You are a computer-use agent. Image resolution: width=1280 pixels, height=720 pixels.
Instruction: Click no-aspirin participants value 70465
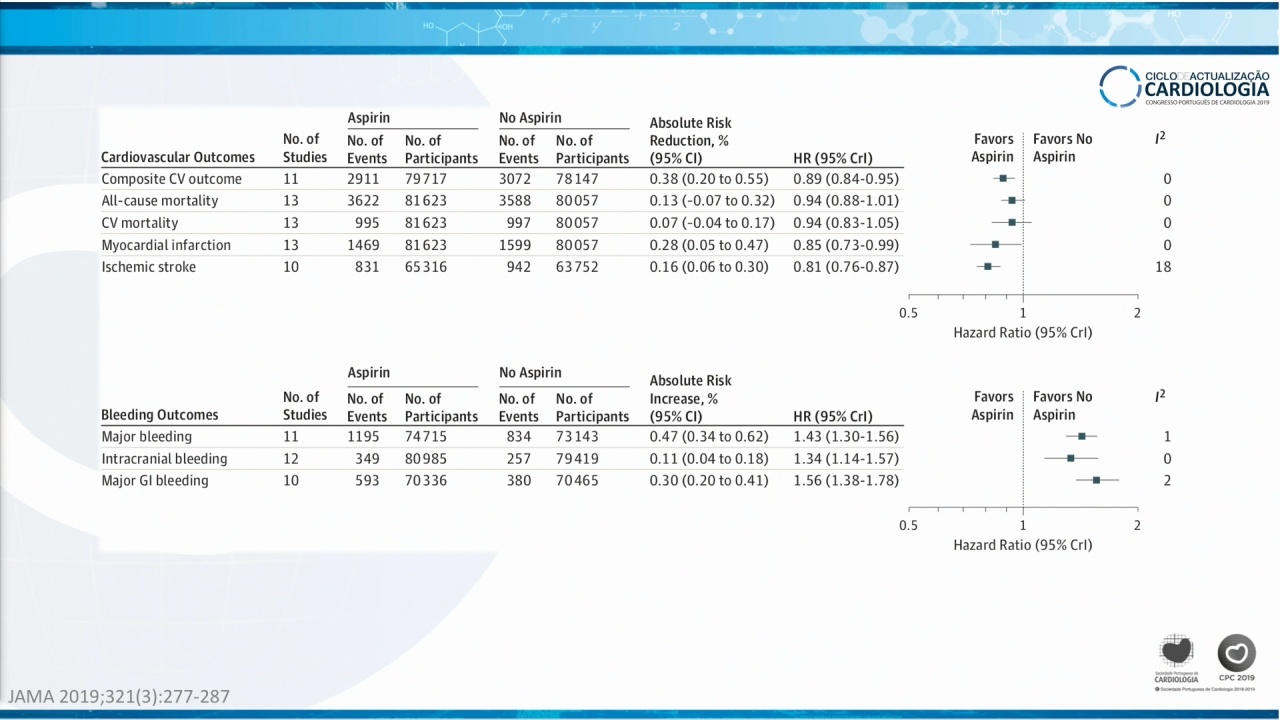point(577,481)
